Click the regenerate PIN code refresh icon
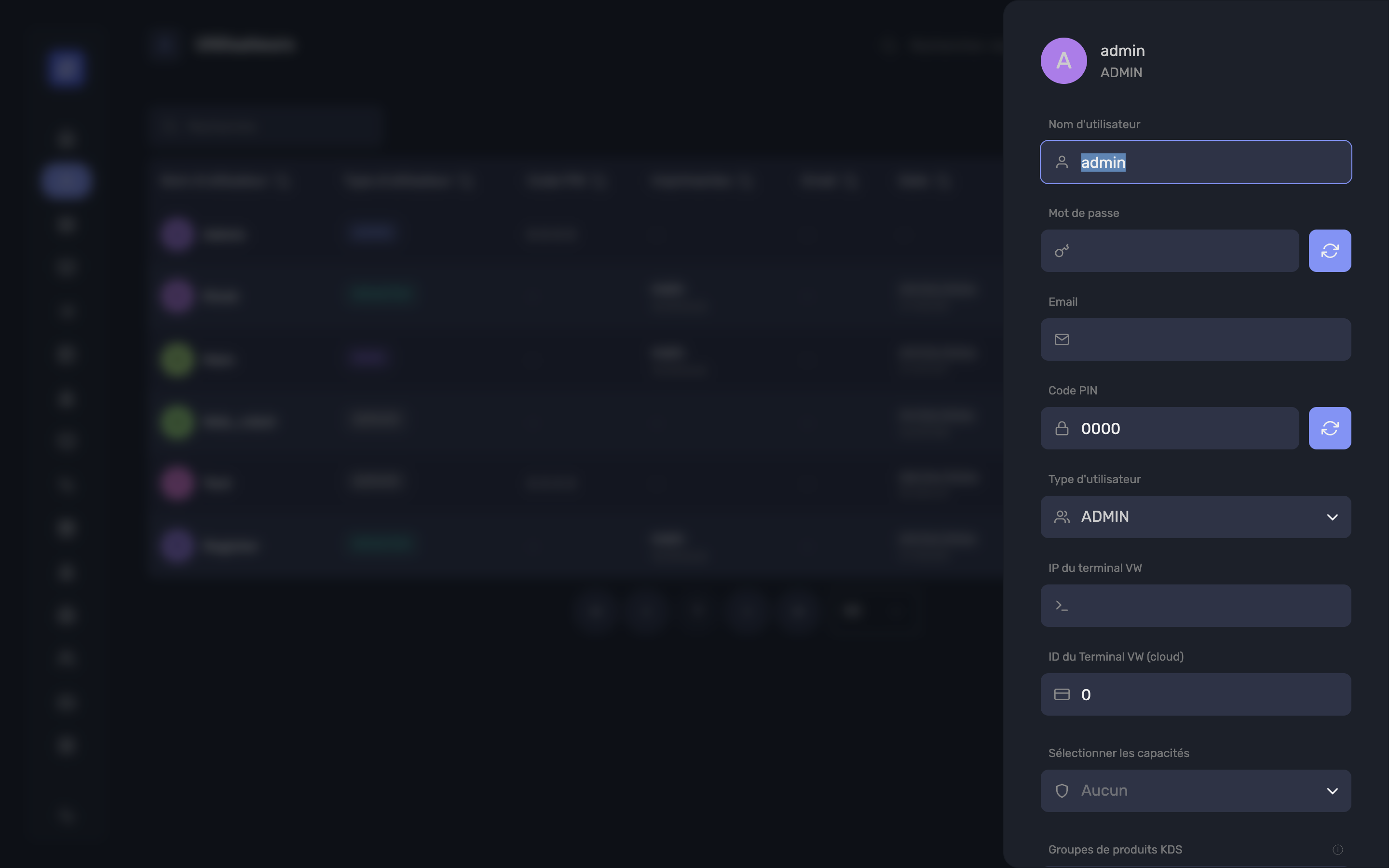This screenshot has width=1389, height=868. click(1329, 428)
